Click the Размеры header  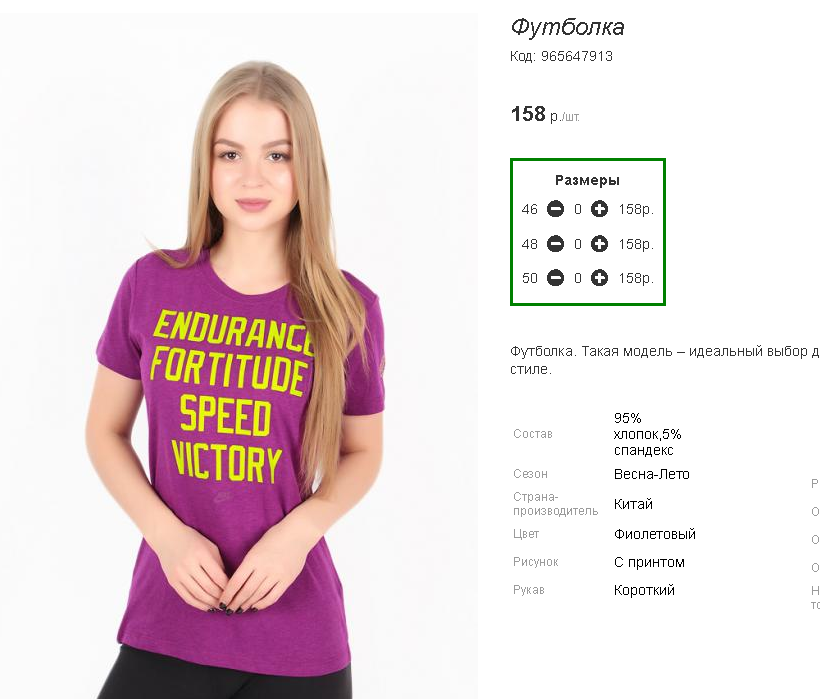click(587, 180)
